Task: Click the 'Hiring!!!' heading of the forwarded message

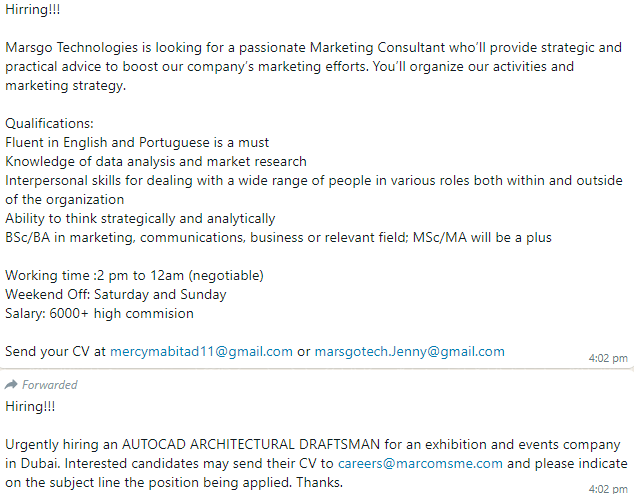Action: tap(30, 406)
